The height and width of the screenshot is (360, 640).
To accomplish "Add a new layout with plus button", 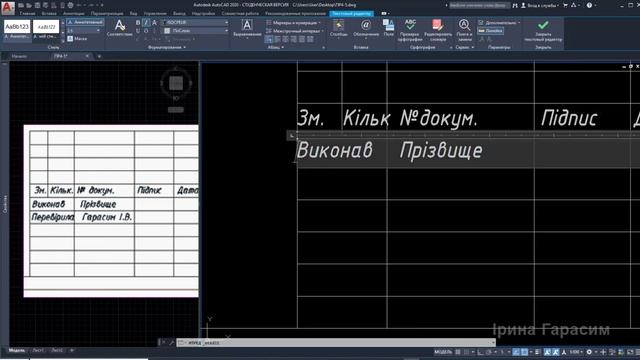I will tap(72, 350).
